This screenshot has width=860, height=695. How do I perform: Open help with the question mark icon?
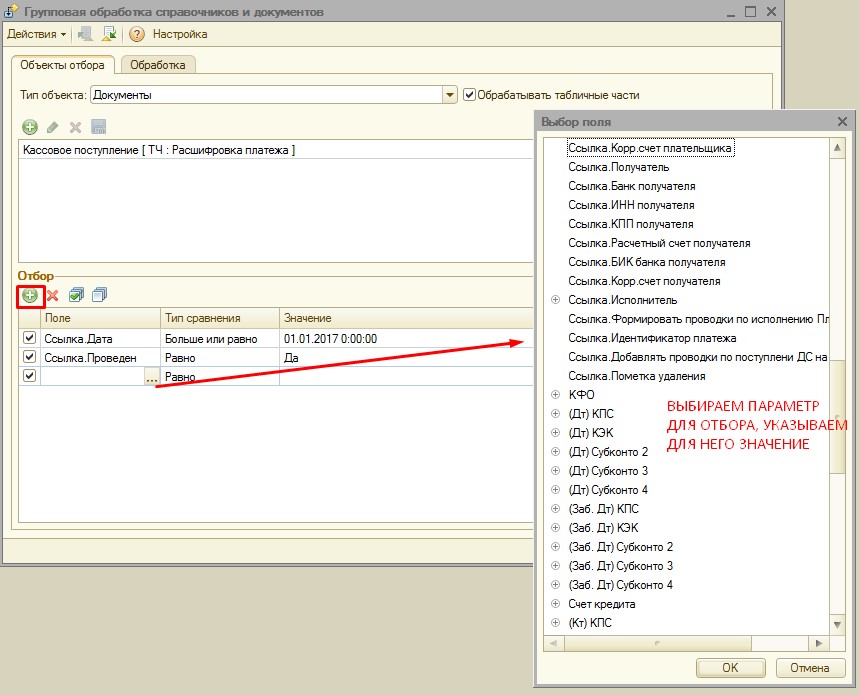coord(137,34)
